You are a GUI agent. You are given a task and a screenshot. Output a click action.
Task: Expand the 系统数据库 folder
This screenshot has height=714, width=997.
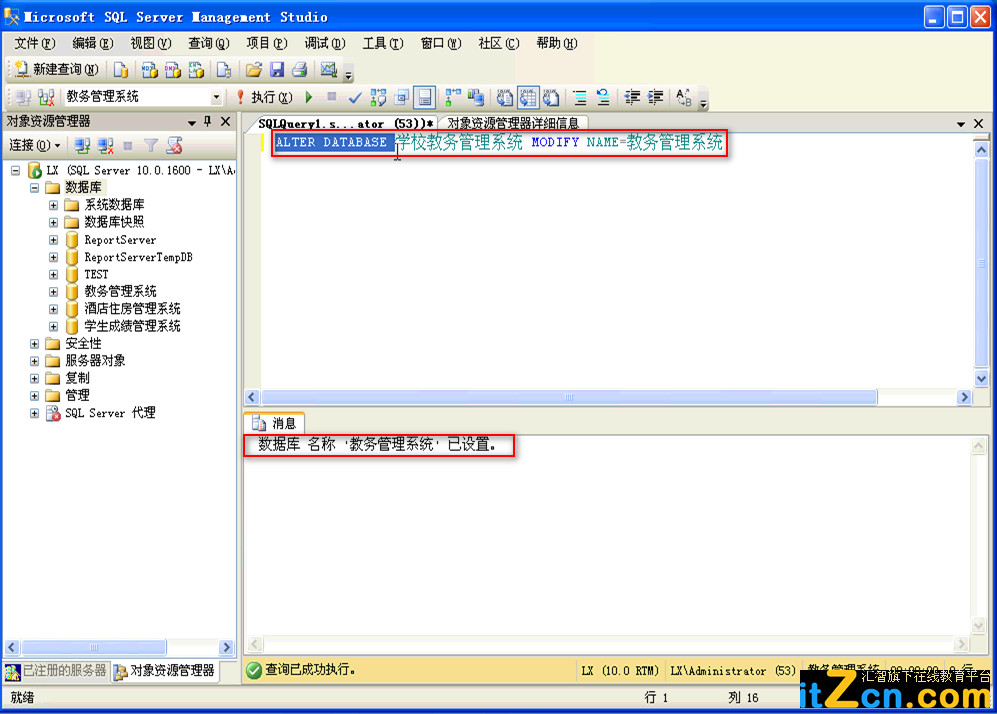point(53,205)
